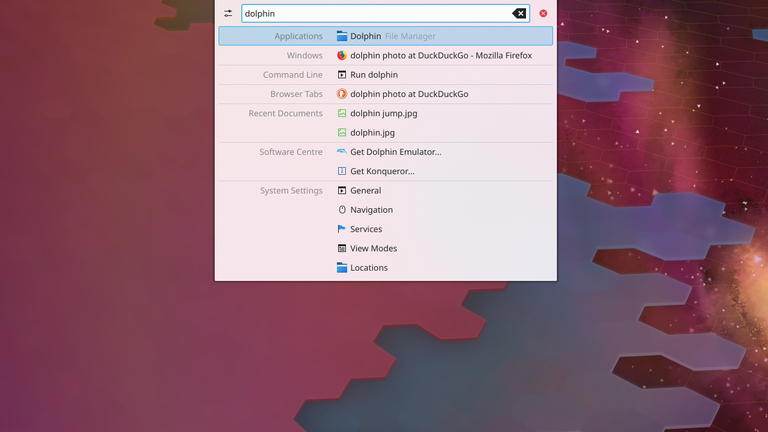This screenshot has width=768, height=432.
Task: Select Get Konqueror... entry
Action: pyautogui.click(x=385, y=171)
